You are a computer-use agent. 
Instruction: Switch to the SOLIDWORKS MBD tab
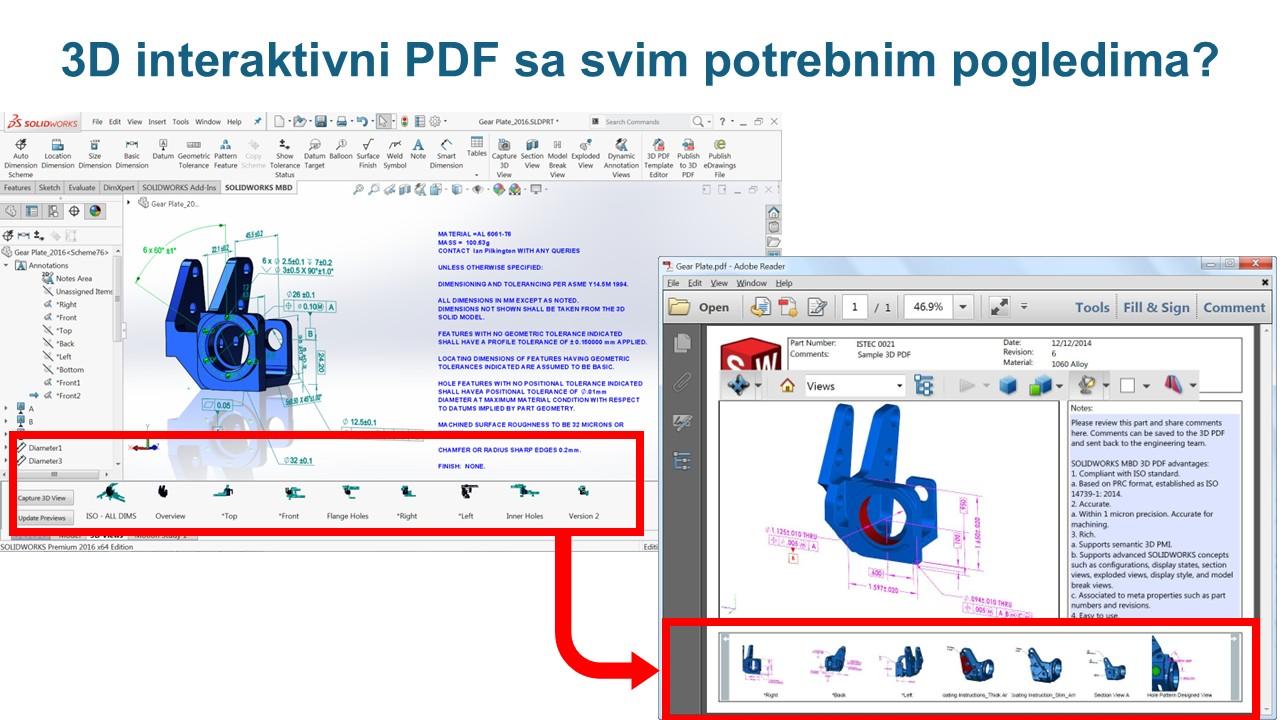click(258, 187)
